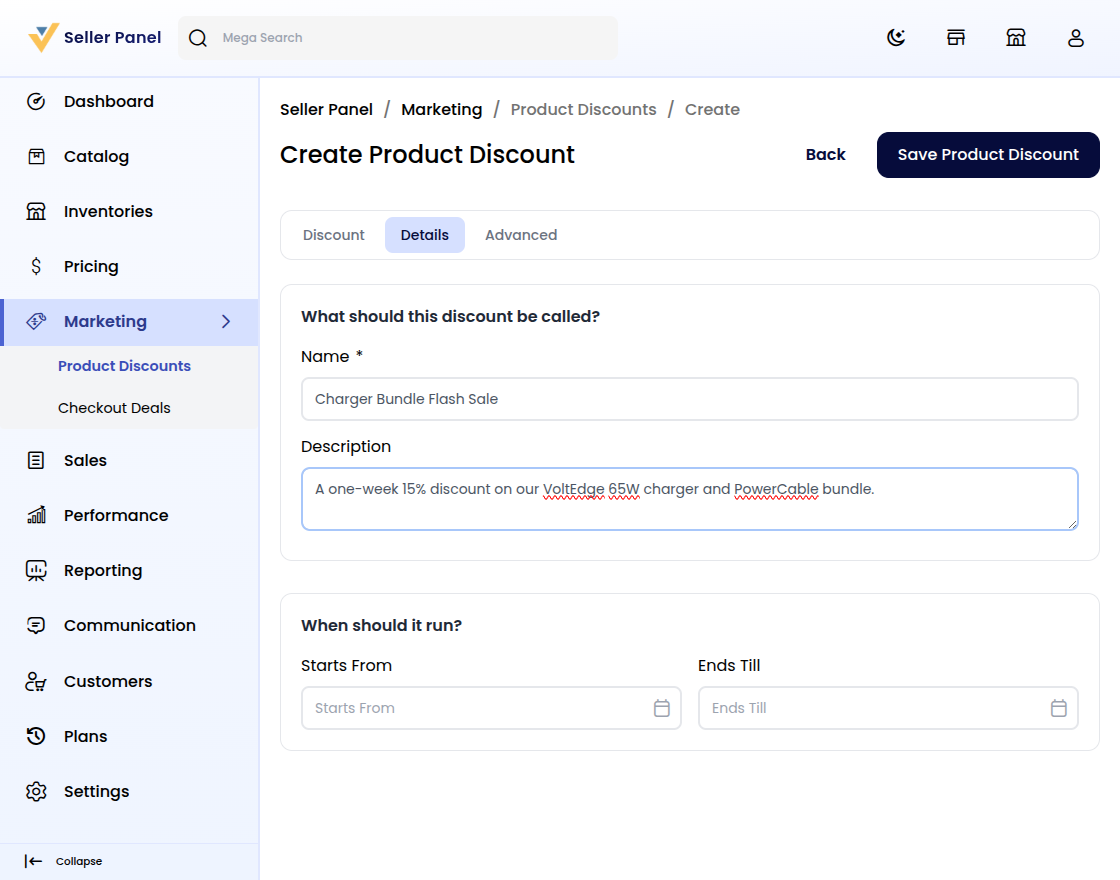Click 'When should it run?' heading
1120x880 pixels.
[x=381, y=626]
